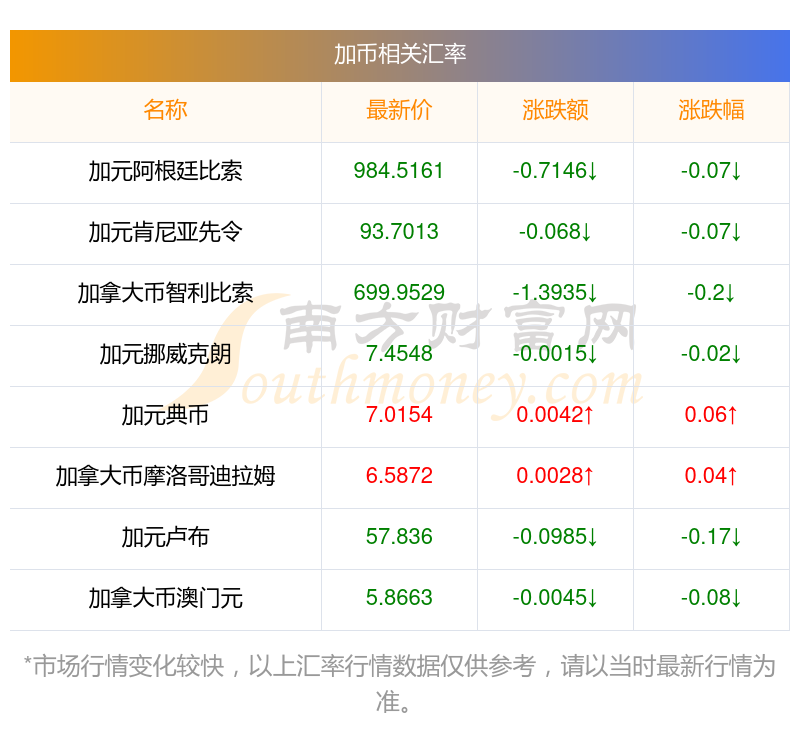Click the change value 0.0028↑
The height and width of the screenshot is (733, 800).
point(555,476)
